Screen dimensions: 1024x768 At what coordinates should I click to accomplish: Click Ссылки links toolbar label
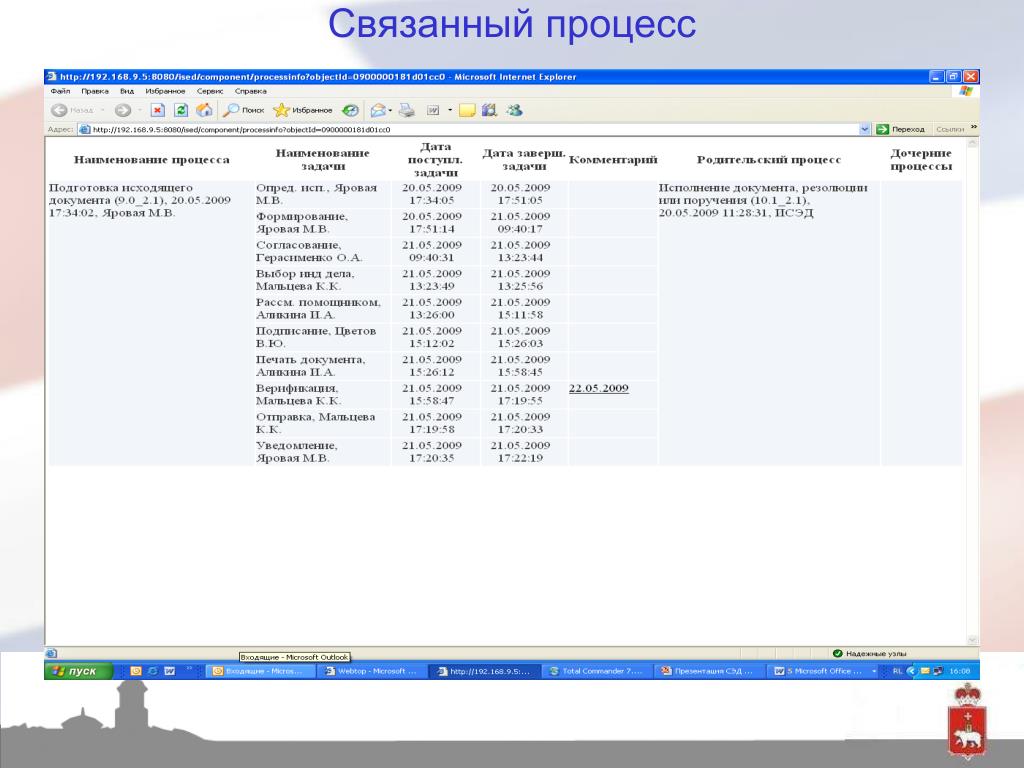tap(950, 129)
